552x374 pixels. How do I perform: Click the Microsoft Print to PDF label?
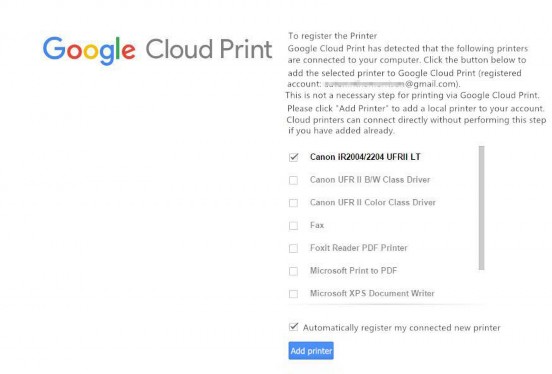point(353,271)
